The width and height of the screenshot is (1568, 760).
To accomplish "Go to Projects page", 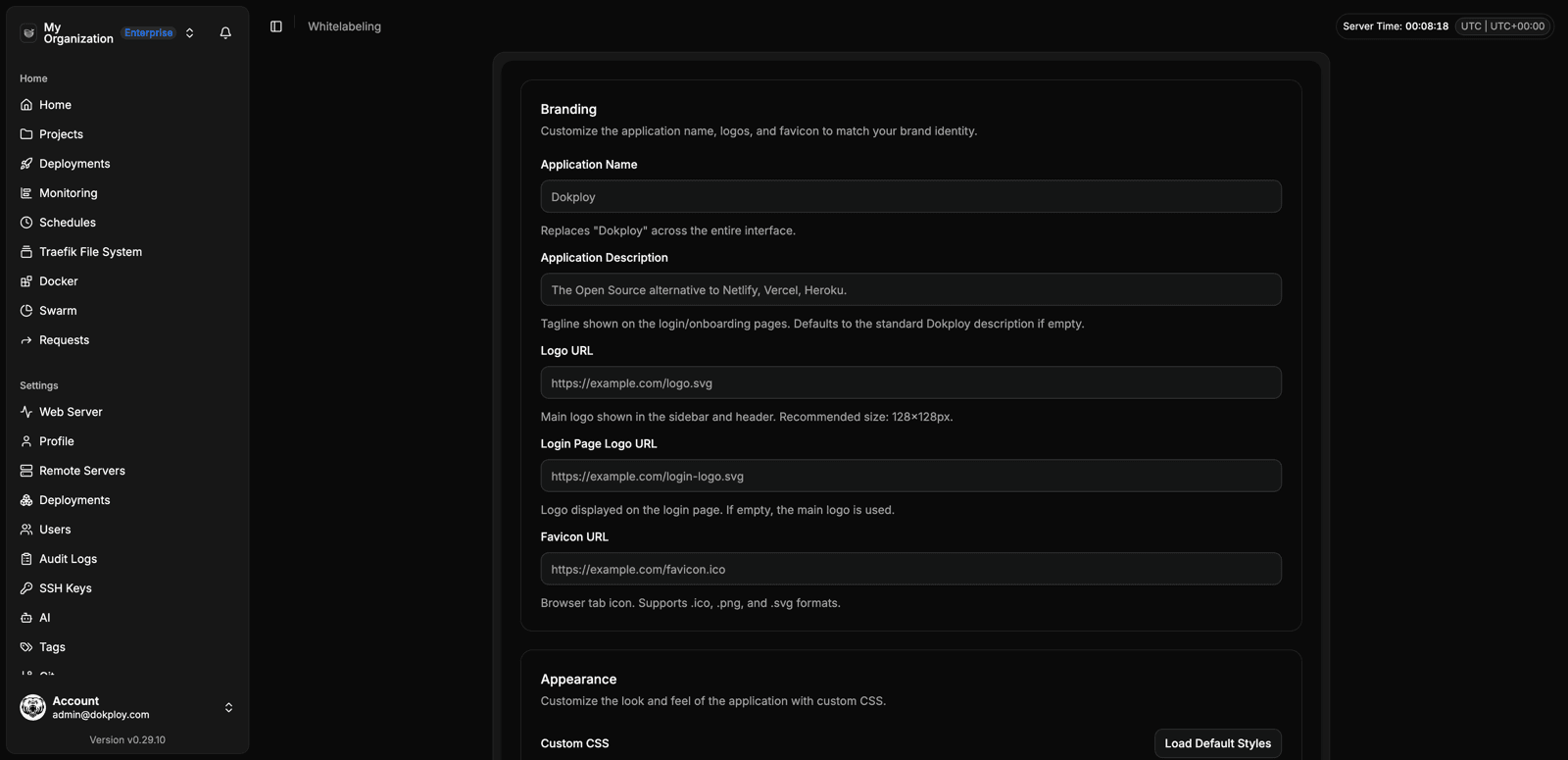I will click(127, 134).
